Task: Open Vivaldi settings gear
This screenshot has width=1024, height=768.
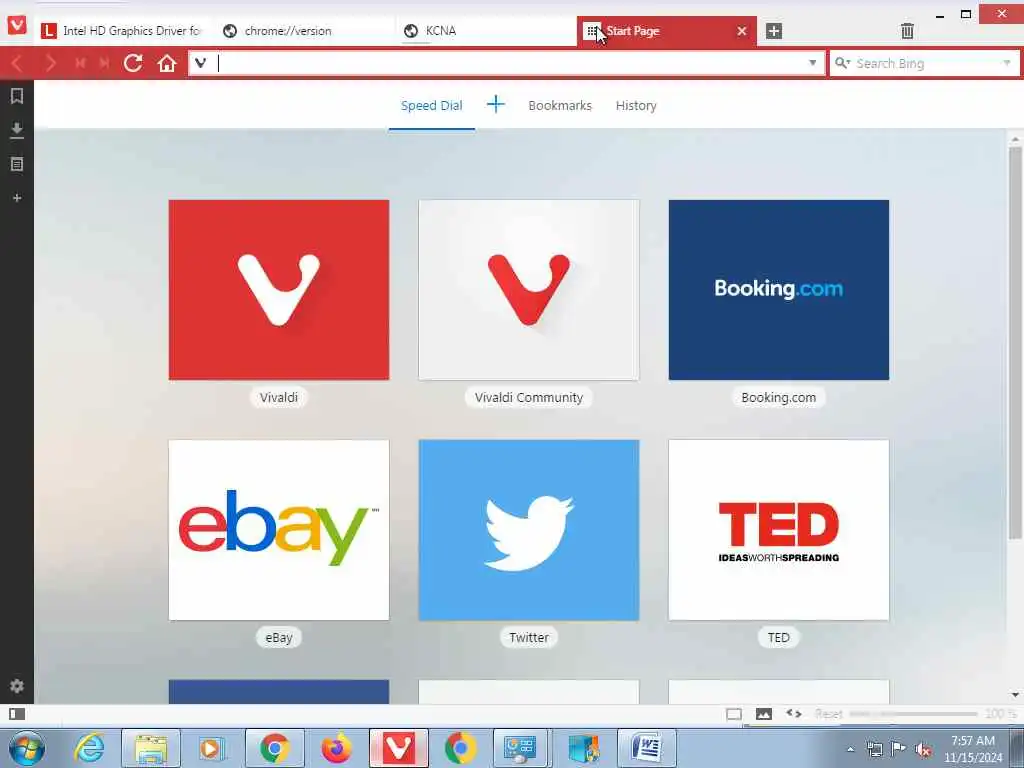Action: click(17, 686)
